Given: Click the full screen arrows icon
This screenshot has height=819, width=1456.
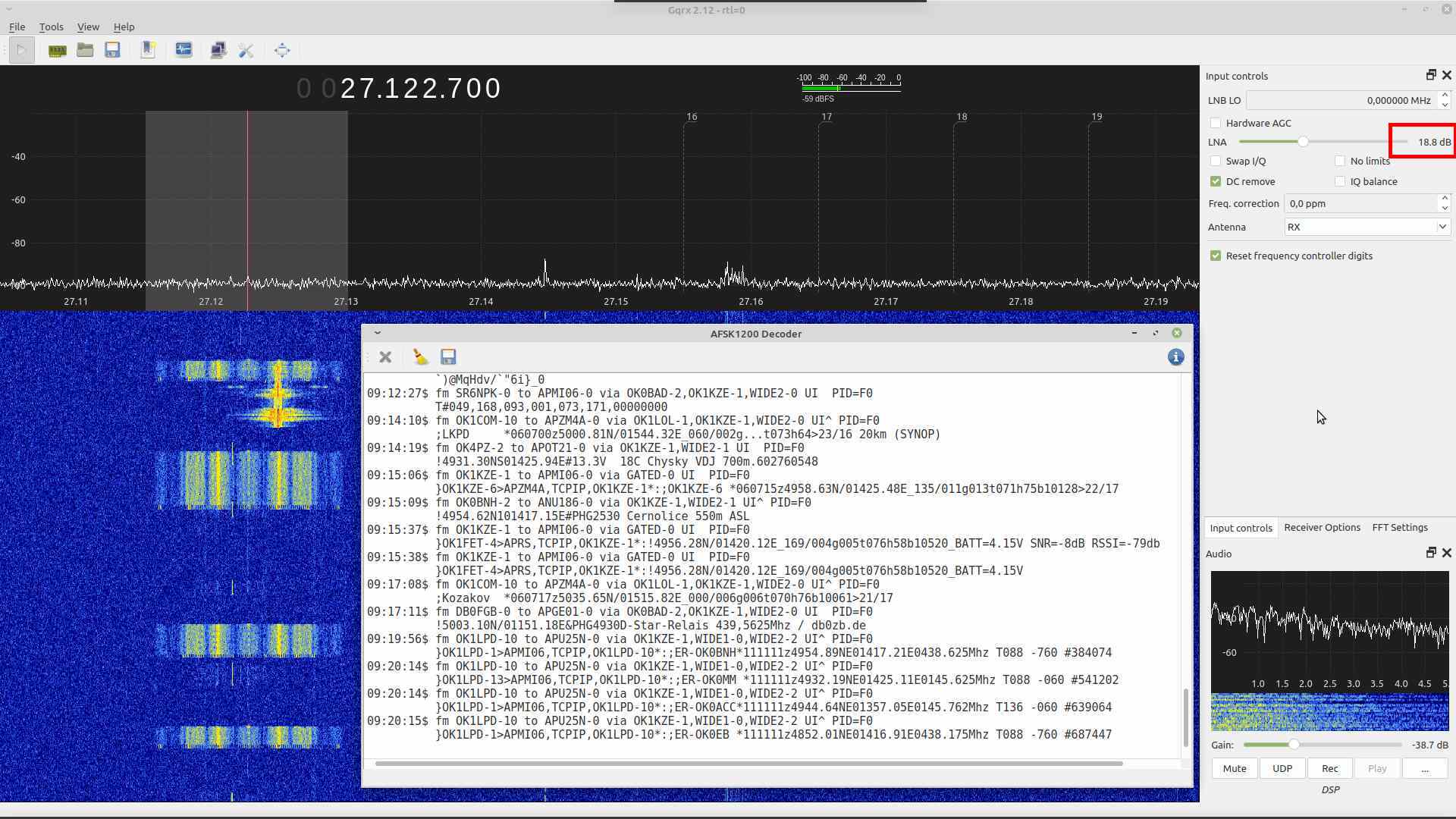Looking at the screenshot, I should (282, 51).
